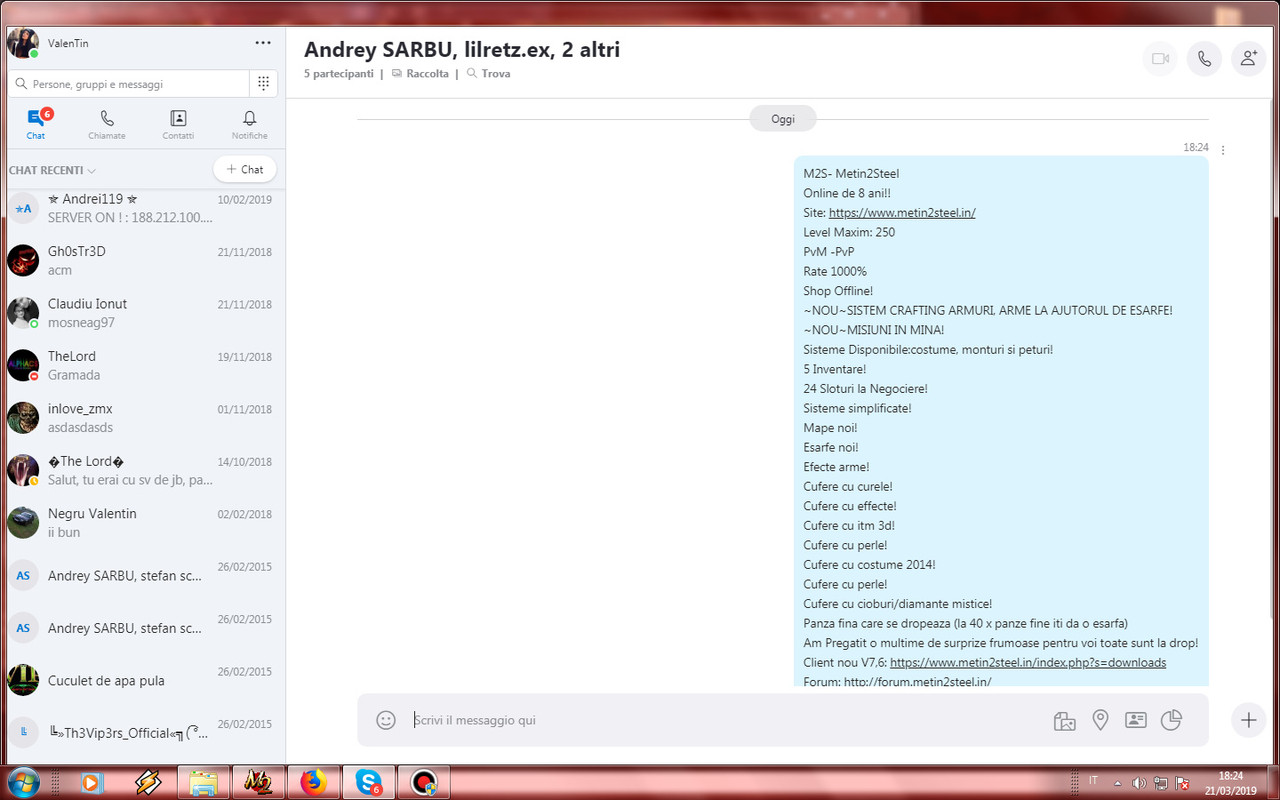The image size is (1280, 800).
Task: Click the Oggi date separator
Action: 783,119
